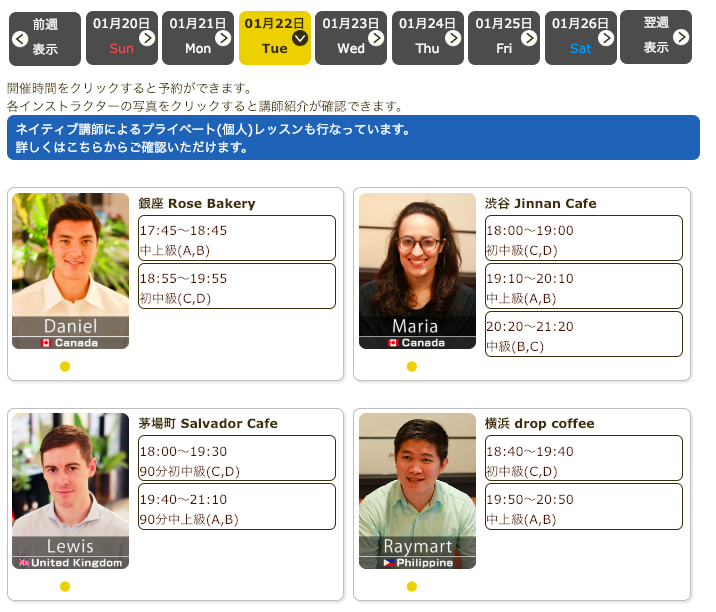
Task: Open the blue private lesson information banner
Action: 353,138
